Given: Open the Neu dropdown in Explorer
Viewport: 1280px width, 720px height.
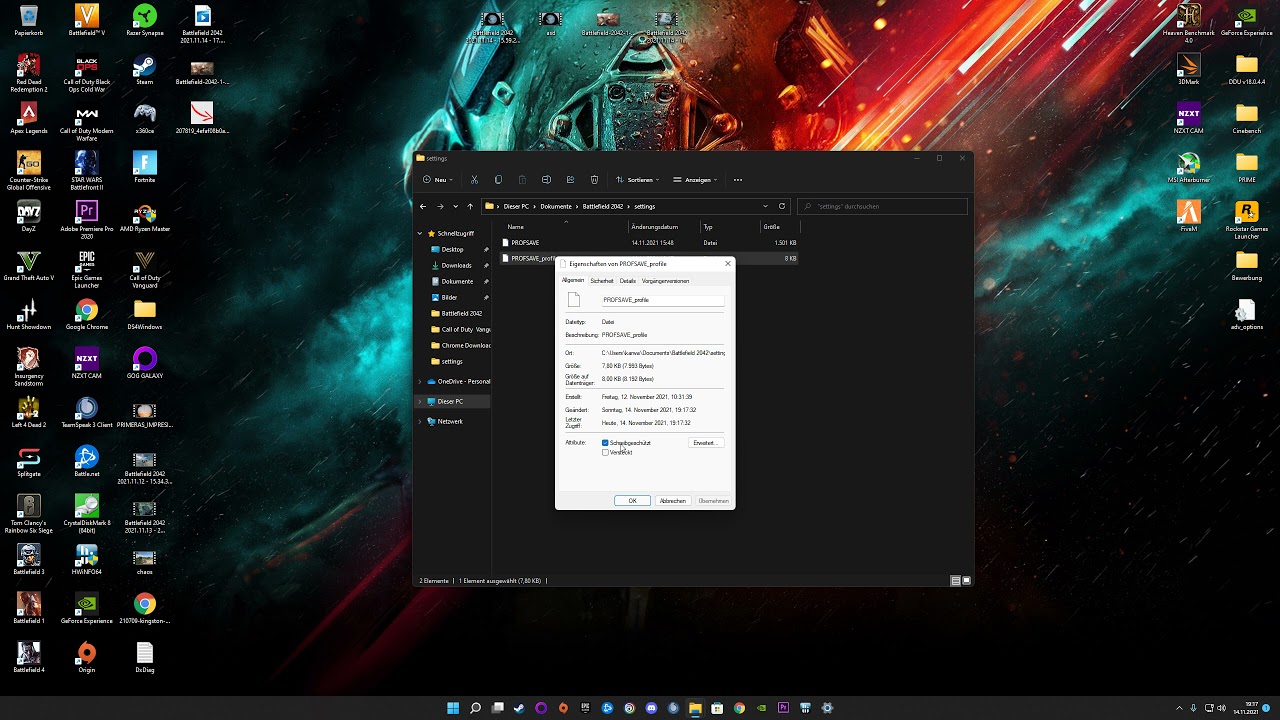Looking at the screenshot, I should click(x=437, y=180).
